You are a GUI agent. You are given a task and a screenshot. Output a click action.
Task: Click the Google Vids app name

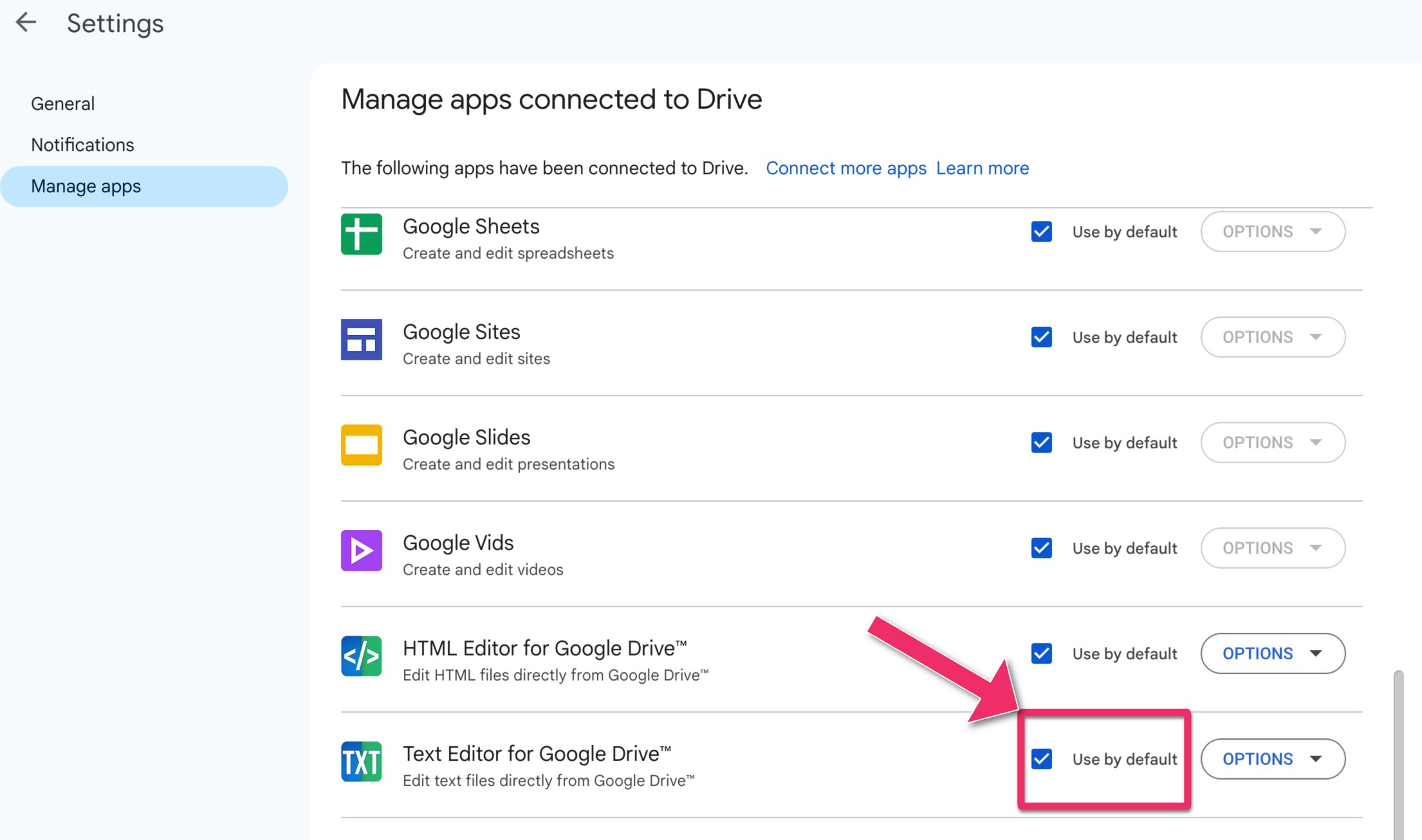pyautogui.click(x=458, y=543)
